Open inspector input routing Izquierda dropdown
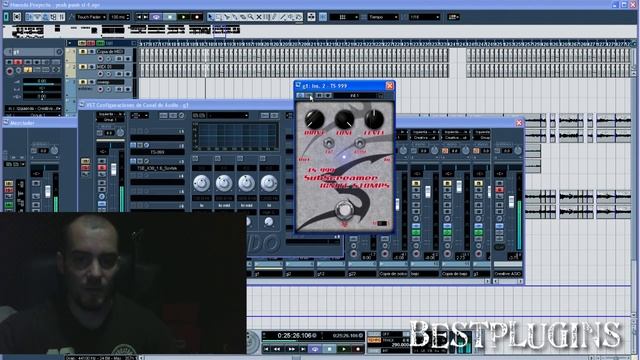 click(34, 109)
